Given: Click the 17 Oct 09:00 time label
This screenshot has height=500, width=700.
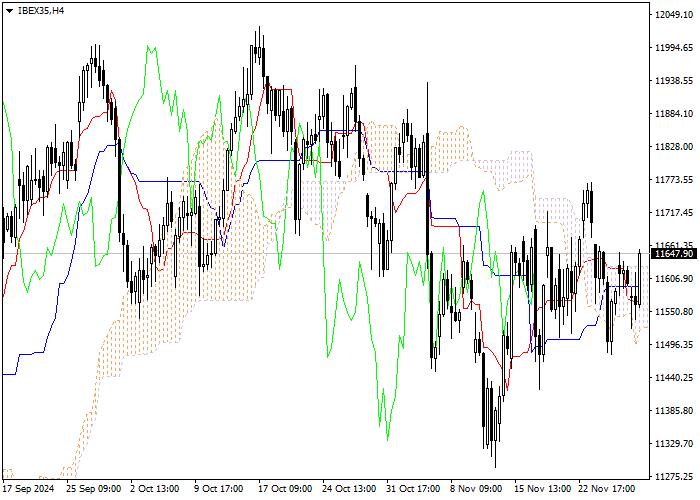Looking at the screenshot, I should [x=285, y=489].
